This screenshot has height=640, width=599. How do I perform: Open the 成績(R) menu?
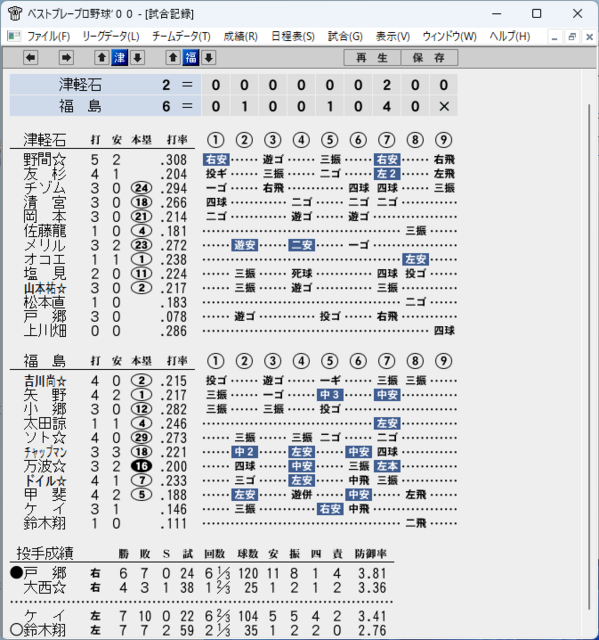pyautogui.click(x=240, y=36)
